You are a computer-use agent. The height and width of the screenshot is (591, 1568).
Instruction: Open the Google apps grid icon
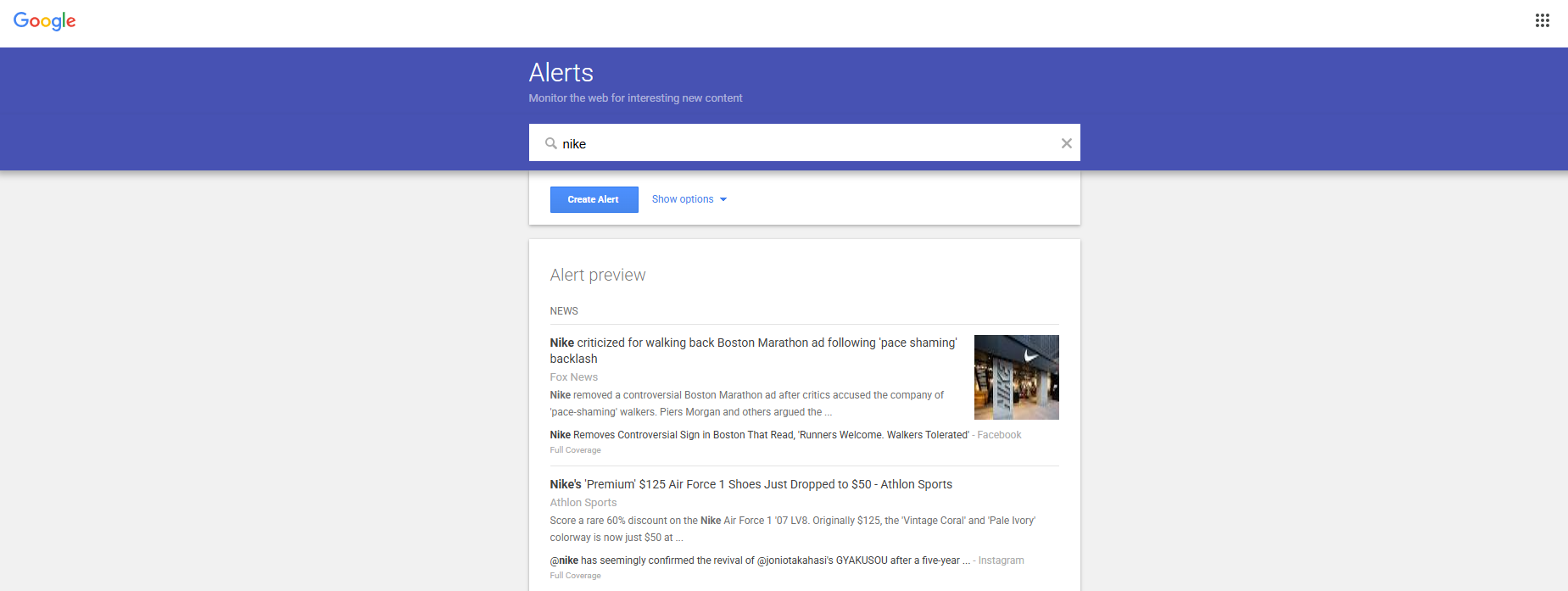[x=1542, y=20]
